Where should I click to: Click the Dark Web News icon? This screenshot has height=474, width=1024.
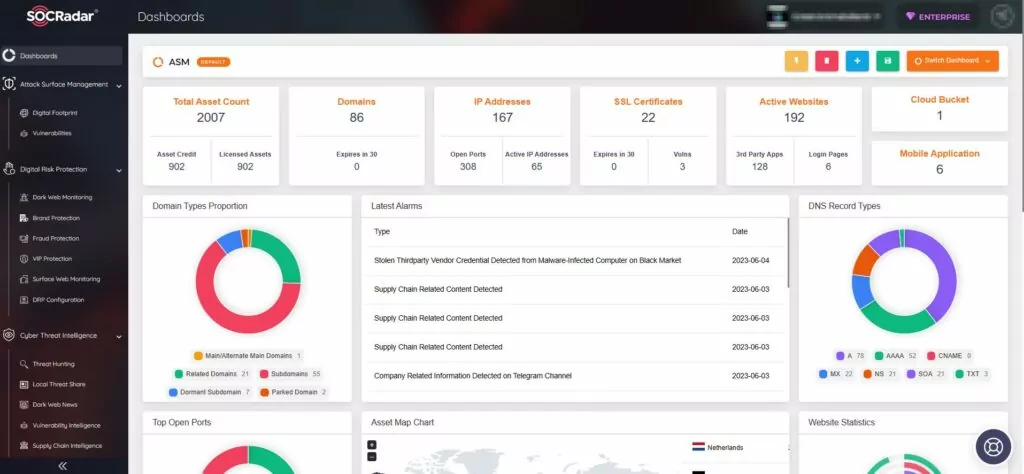(x=24, y=405)
